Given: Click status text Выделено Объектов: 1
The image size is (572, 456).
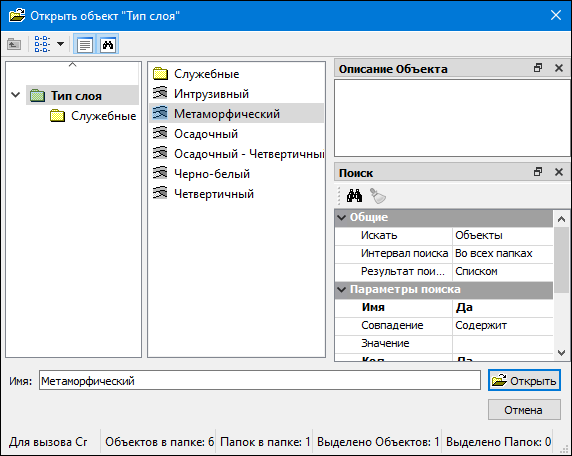Looking at the screenshot, I should tap(378, 442).
